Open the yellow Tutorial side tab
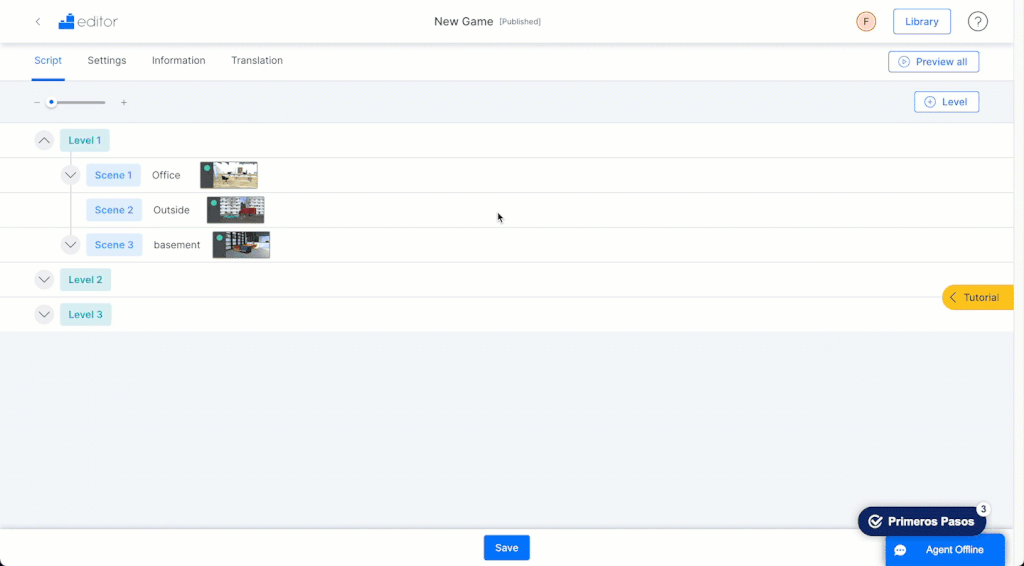This screenshot has height=566, width=1024. (x=978, y=298)
